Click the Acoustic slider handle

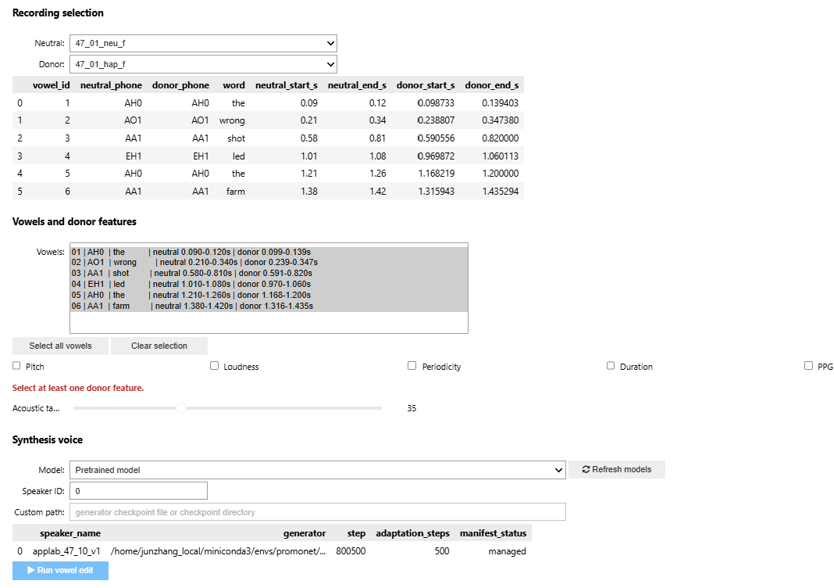point(181,408)
